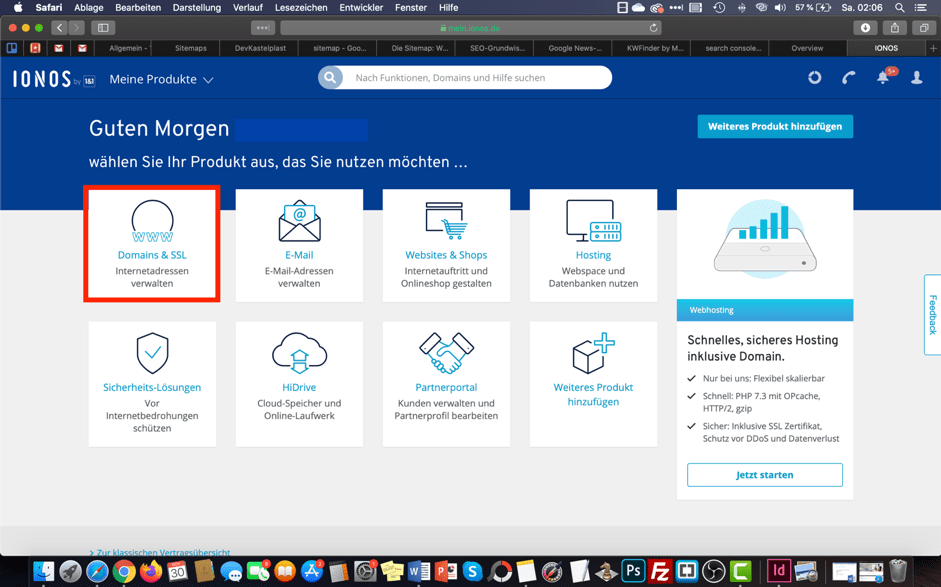Expand Zur klassischen Vertragsübersicht link

click(160, 552)
